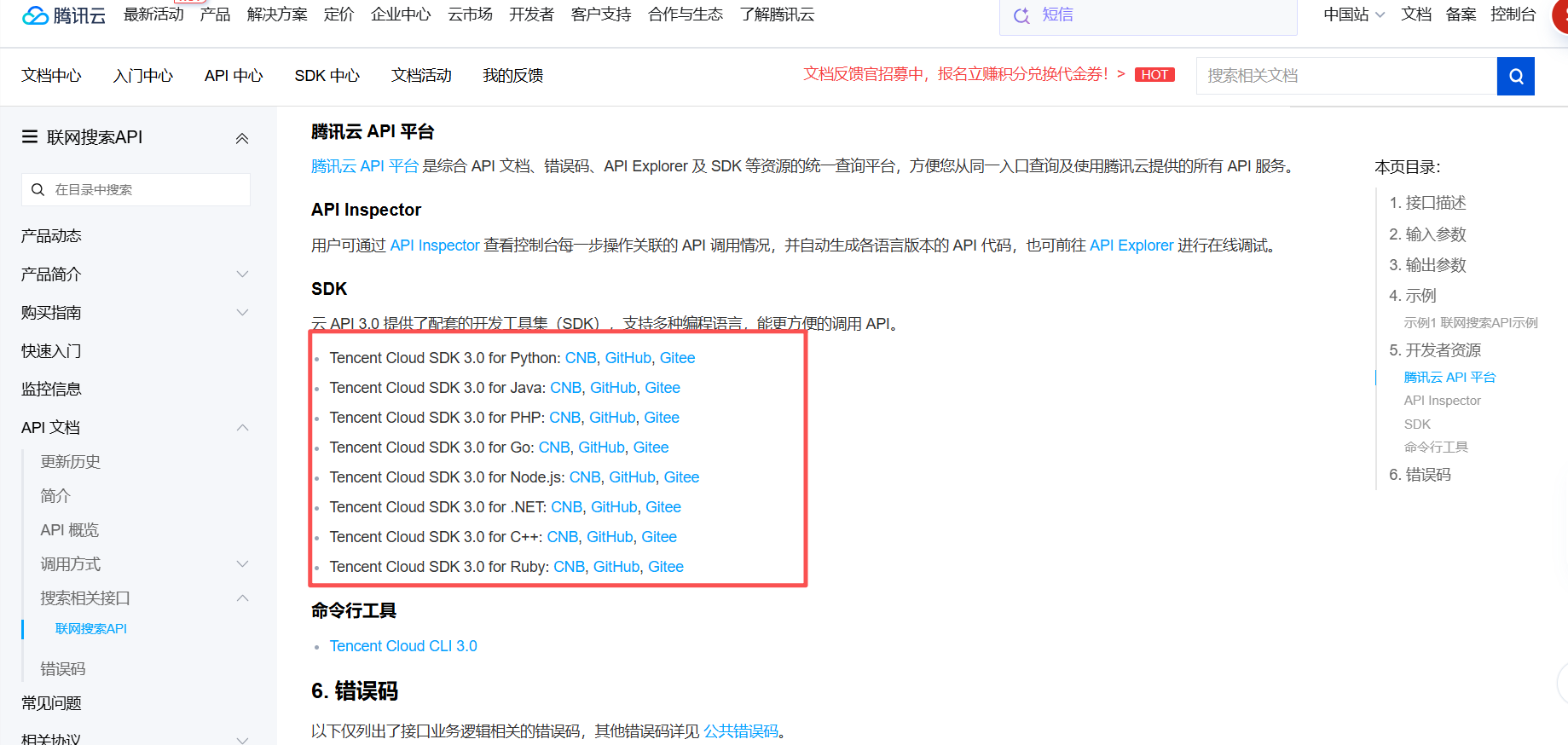Open the 腾讯云 API 平台 link in the body text
Viewport: 1568px width, 745px height.
(365, 166)
